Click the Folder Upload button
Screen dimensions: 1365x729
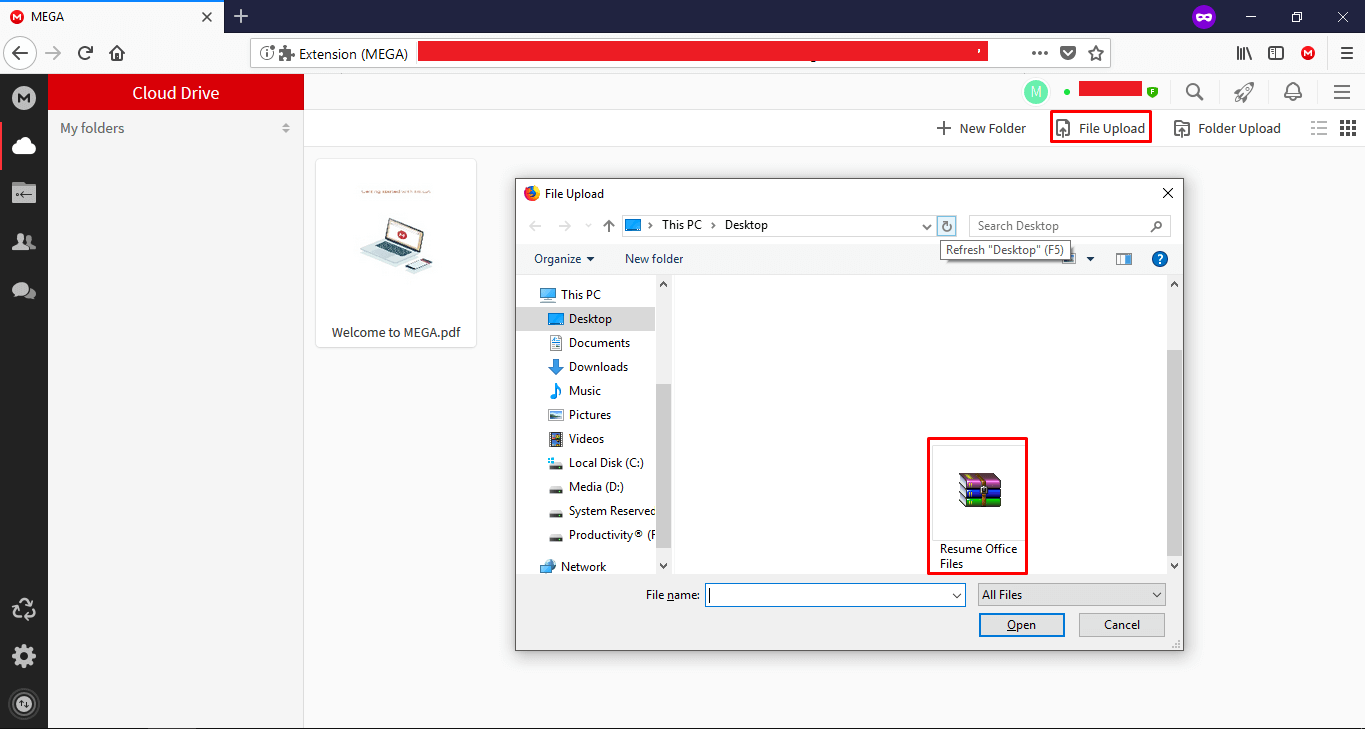pos(1227,128)
